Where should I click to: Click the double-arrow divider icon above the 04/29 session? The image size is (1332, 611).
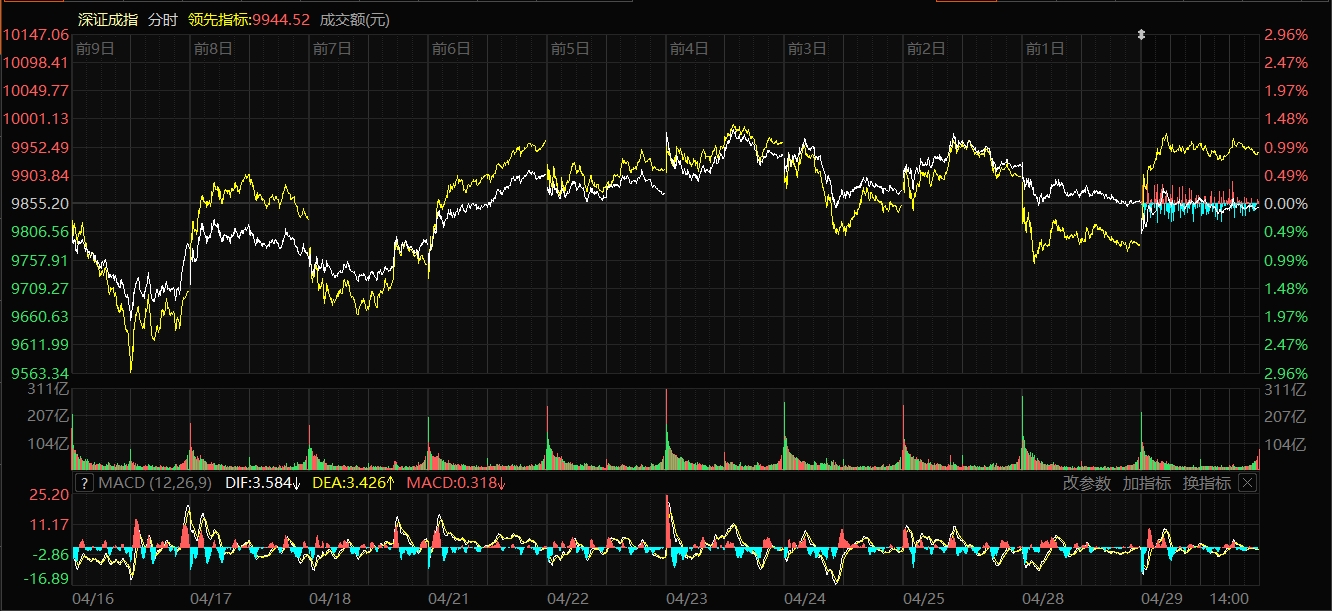1142,35
